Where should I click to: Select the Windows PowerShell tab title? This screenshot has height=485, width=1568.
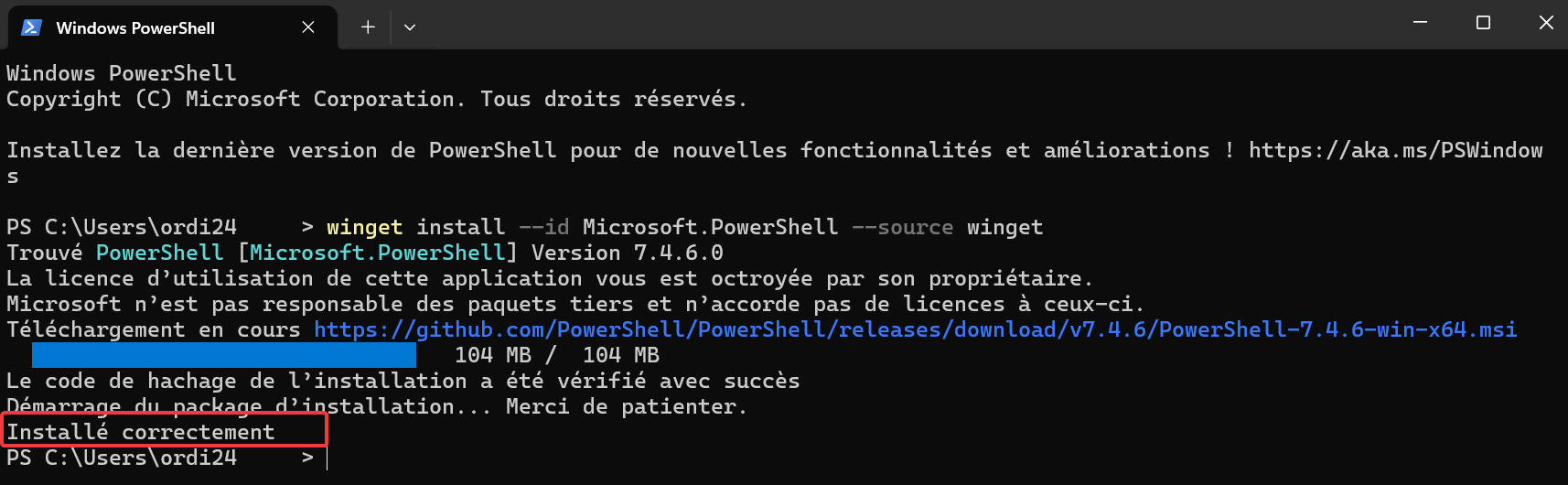135,28
